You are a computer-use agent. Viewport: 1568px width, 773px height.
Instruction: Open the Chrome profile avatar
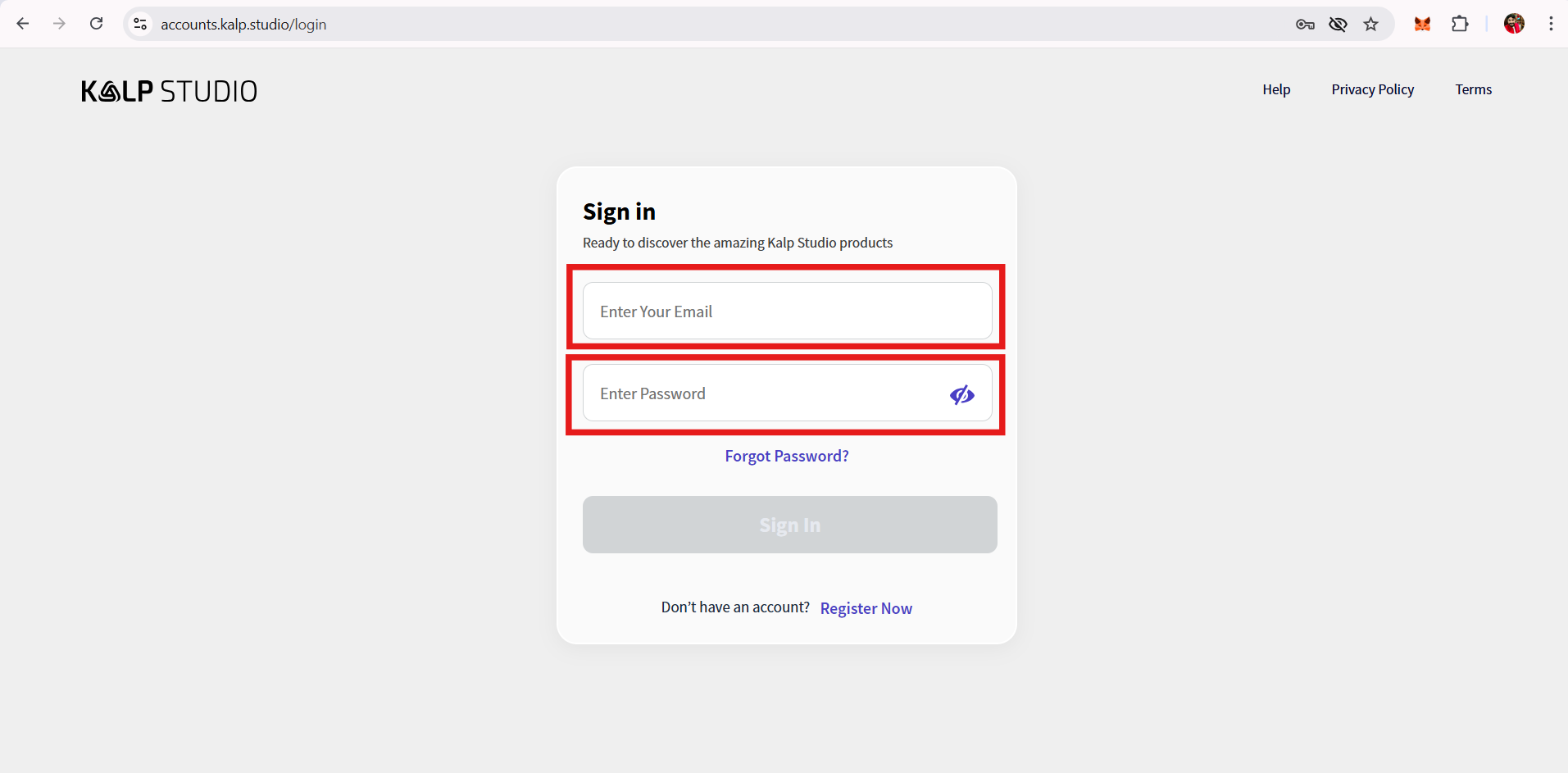click(x=1514, y=24)
